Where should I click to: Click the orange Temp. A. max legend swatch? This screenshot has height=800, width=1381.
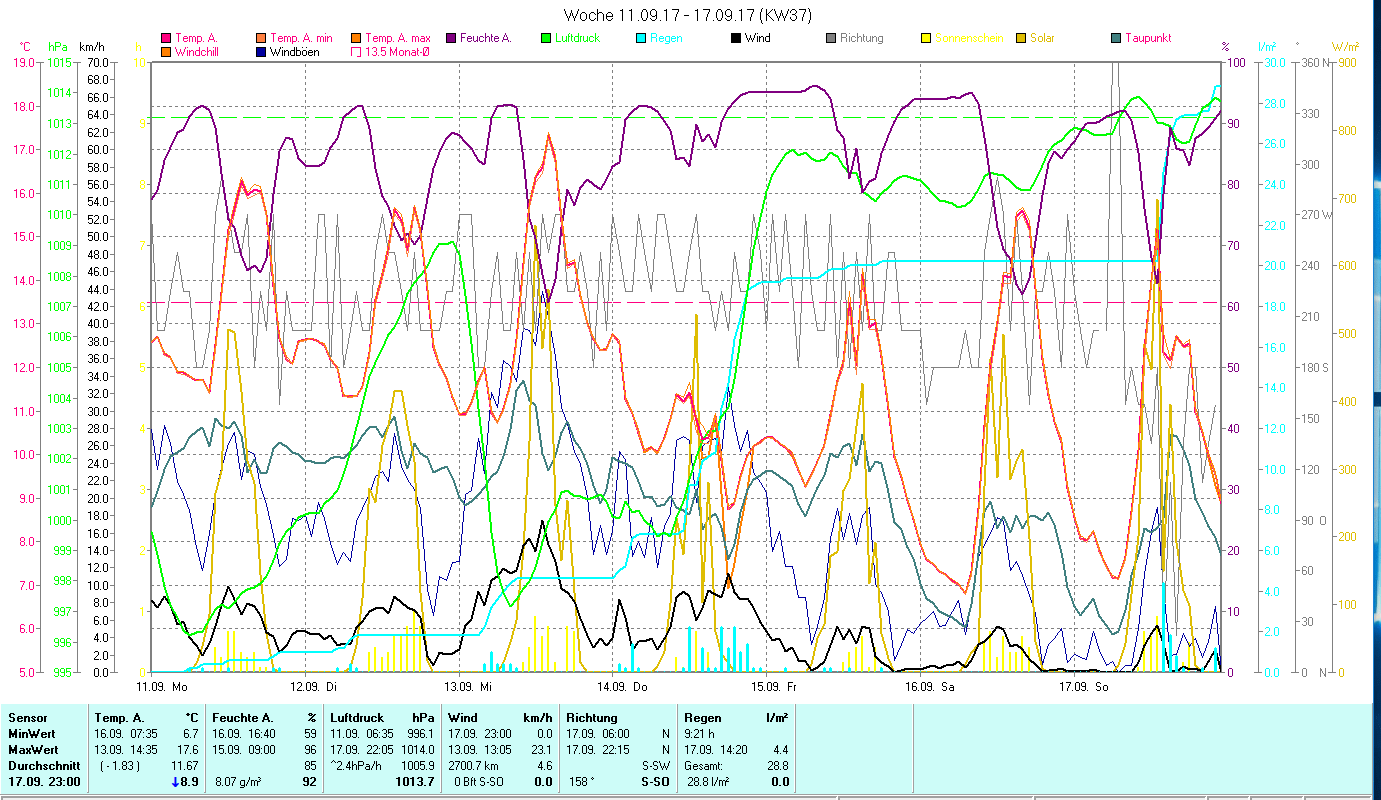pos(356,38)
